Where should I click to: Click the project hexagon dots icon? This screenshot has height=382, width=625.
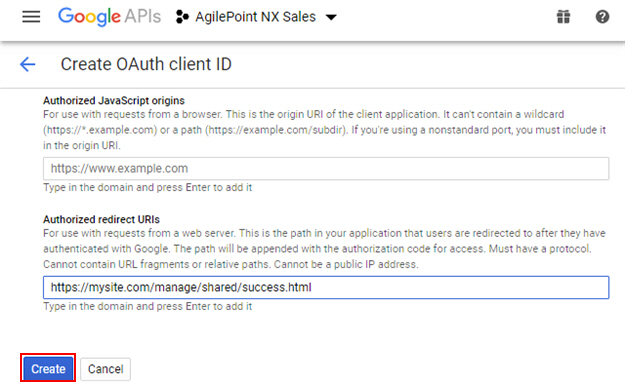click(182, 17)
